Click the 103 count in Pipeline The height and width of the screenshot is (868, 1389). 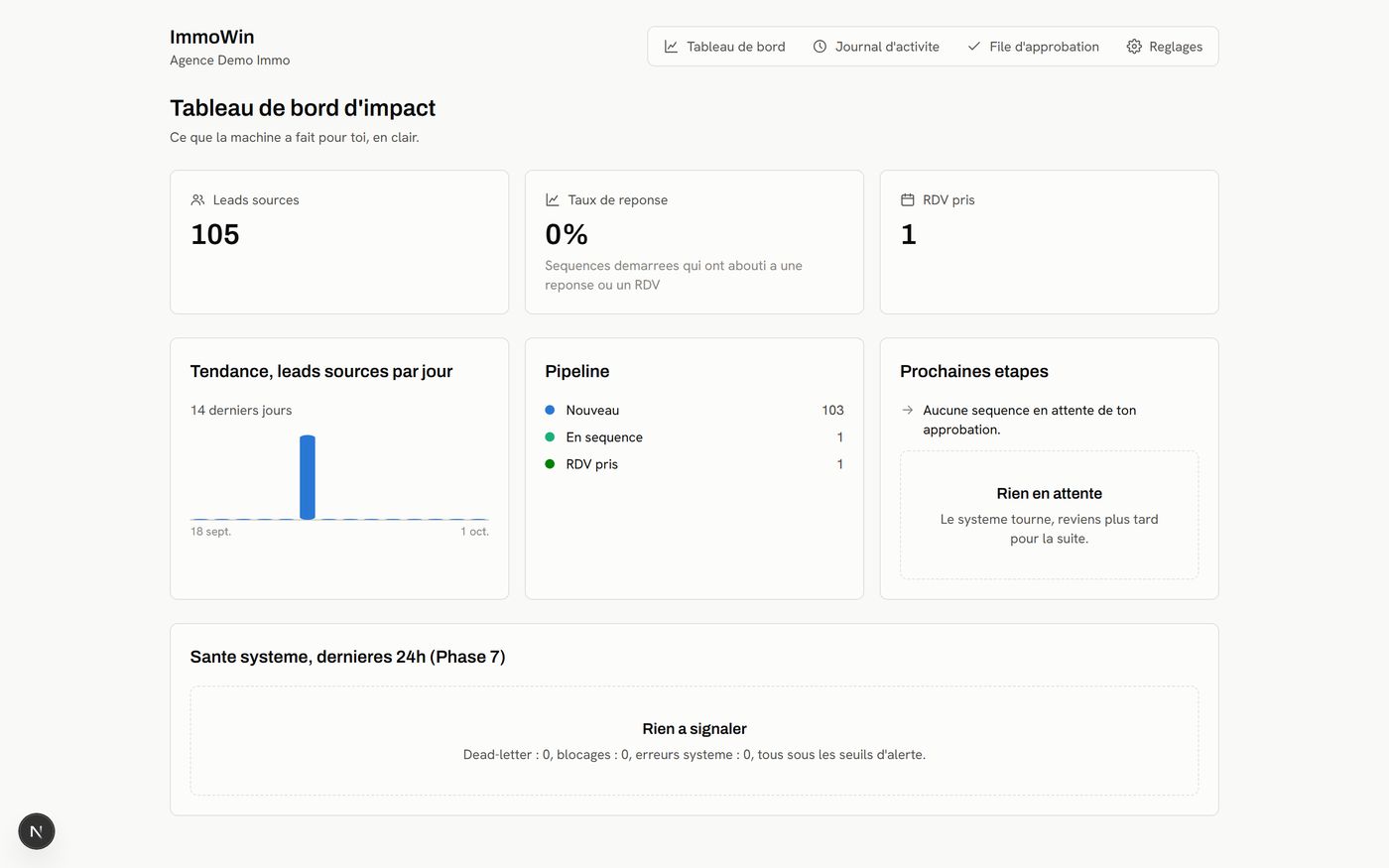[x=832, y=410]
